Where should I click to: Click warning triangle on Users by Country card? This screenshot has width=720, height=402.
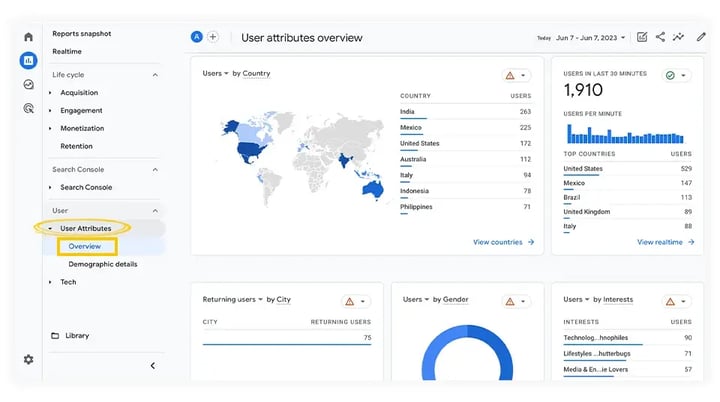[510, 75]
